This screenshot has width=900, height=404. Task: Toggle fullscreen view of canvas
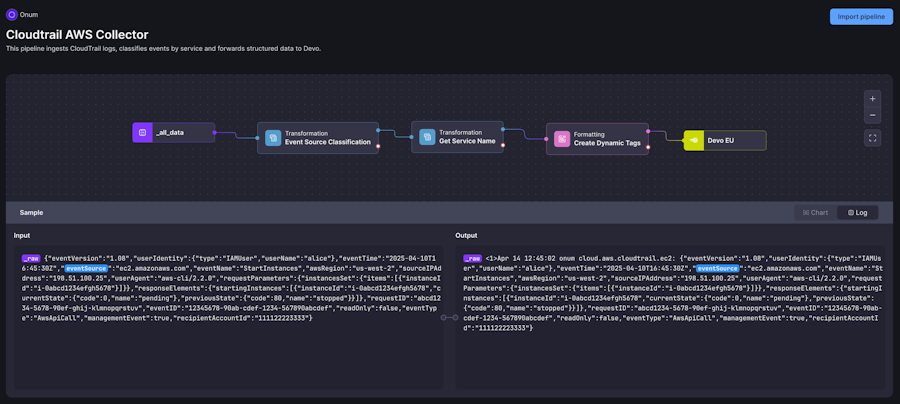[x=872, y=138]
